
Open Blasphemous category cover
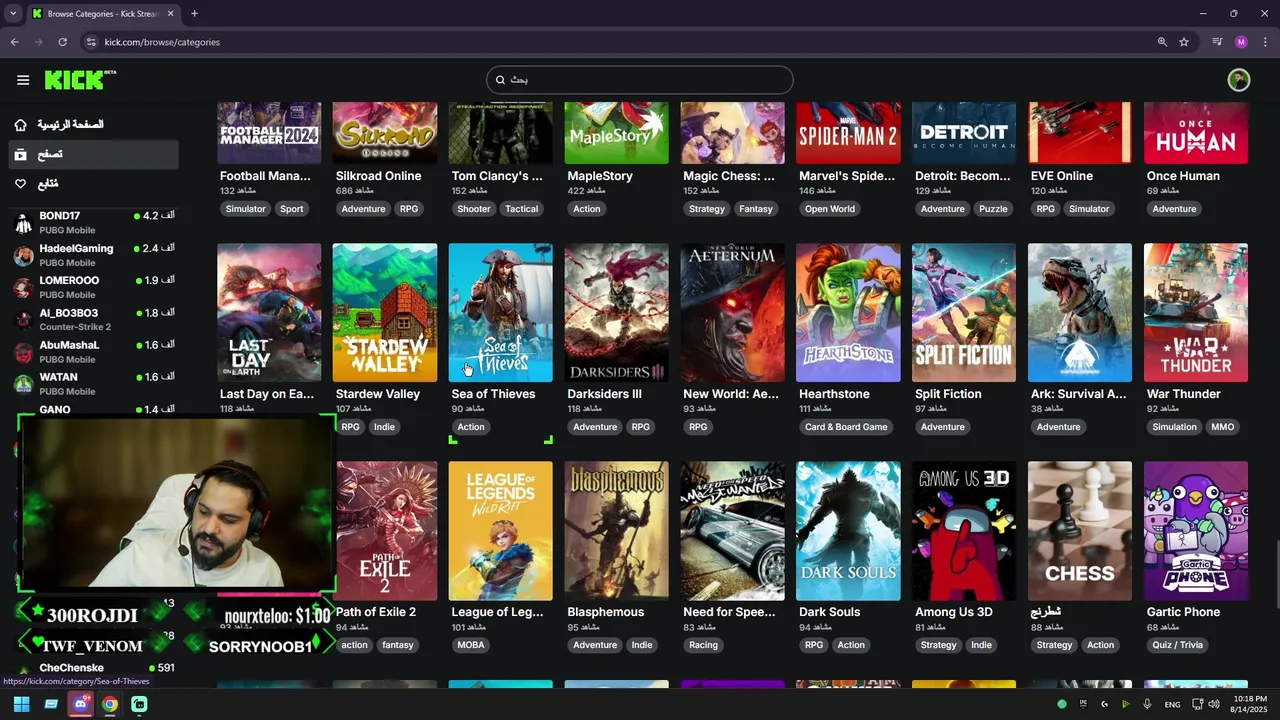coord(617,531)
